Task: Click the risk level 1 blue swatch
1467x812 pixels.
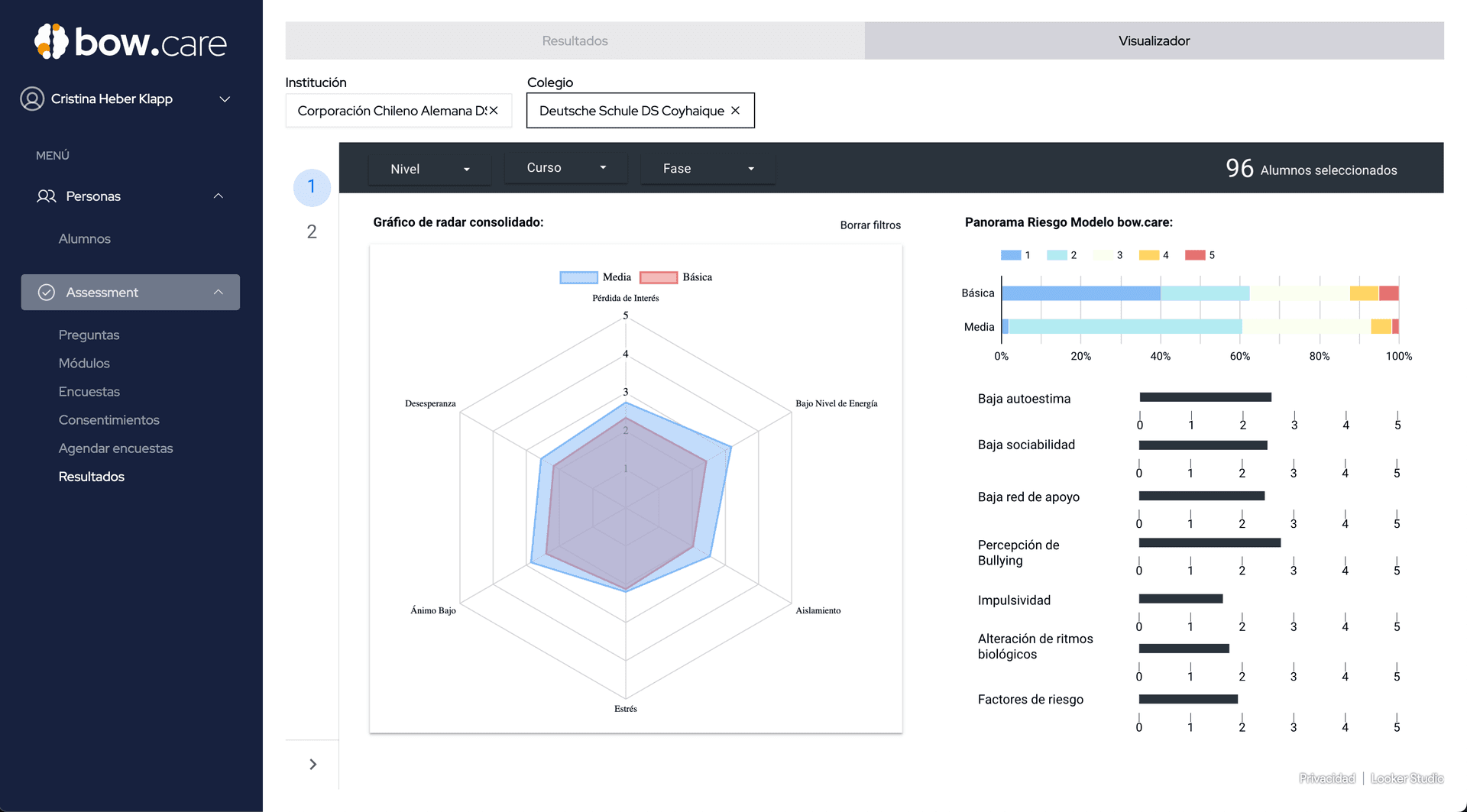Action: (1011, 255)
